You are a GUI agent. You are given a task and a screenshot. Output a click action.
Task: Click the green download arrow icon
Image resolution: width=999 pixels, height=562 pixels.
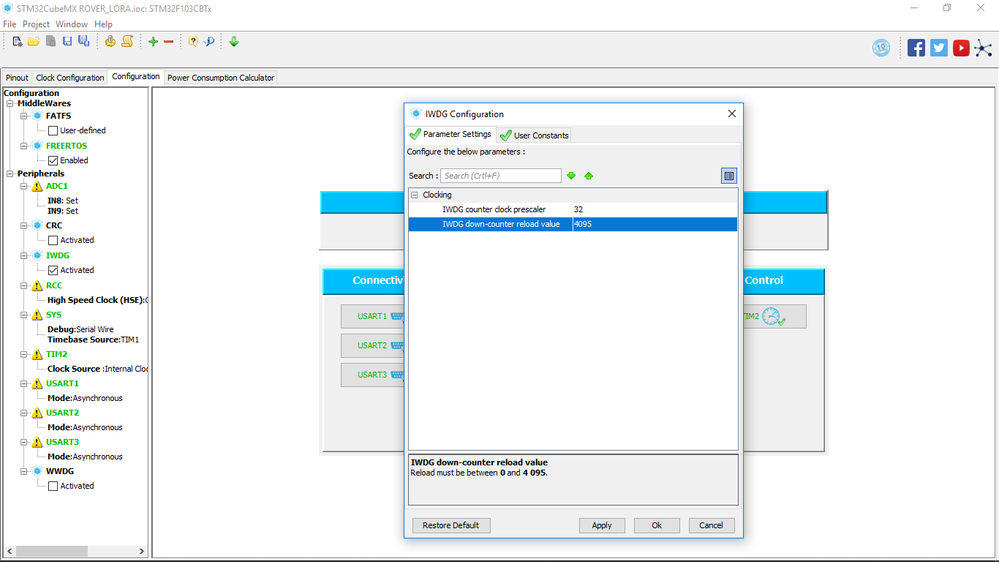pos(234,41)
